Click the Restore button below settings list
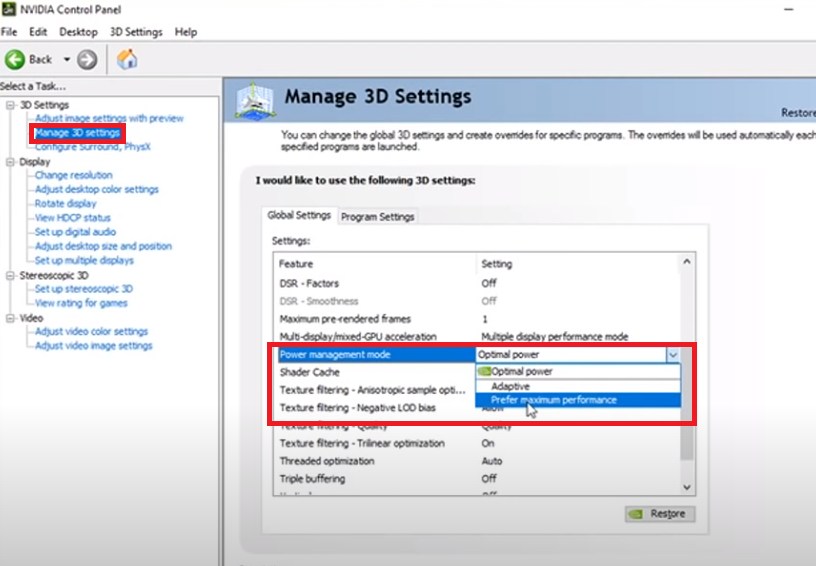Screen dimensions: 816x566 point(660,514)
